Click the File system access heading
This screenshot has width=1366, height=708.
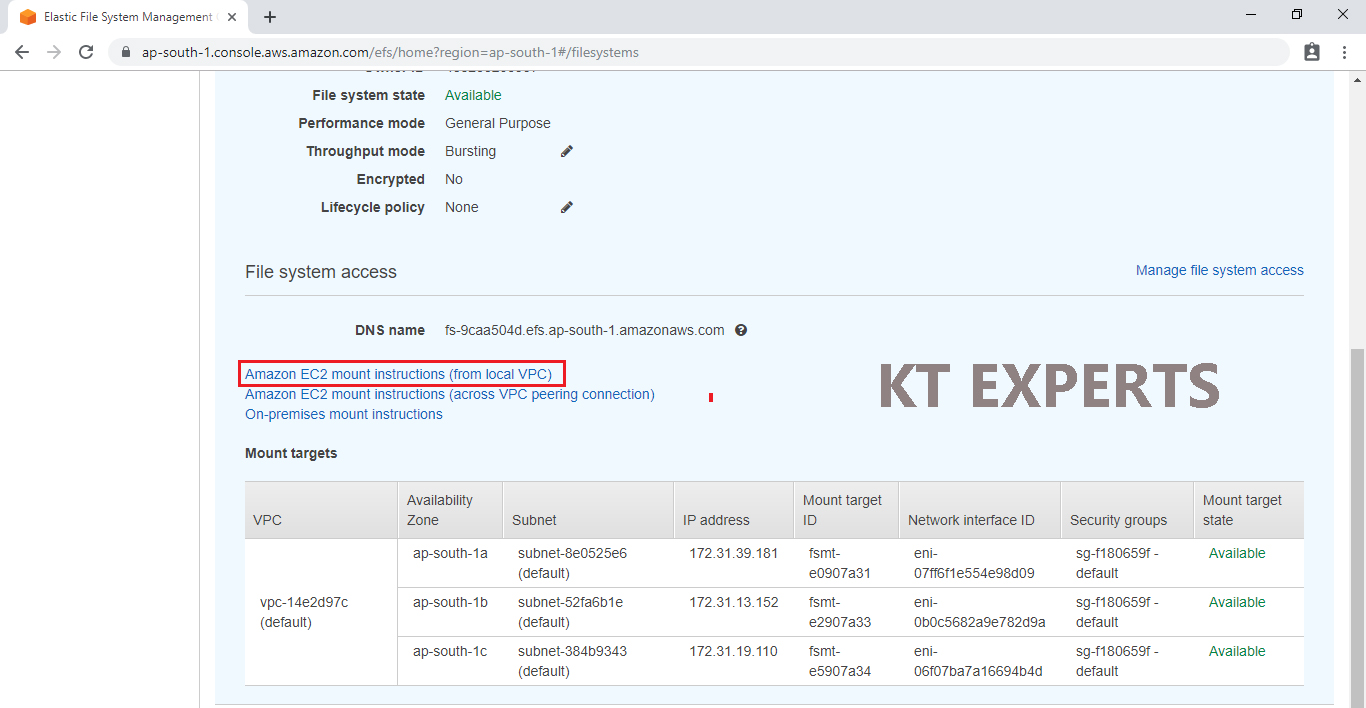pos(321,272)
